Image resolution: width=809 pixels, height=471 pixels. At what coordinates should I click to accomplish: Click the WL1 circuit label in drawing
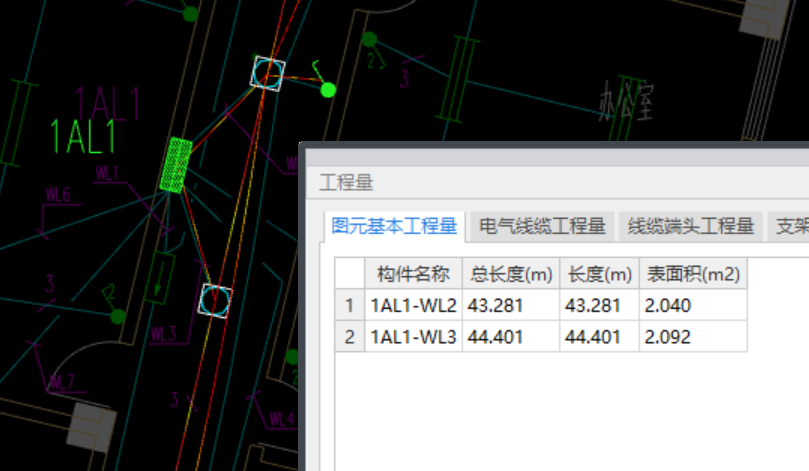tap(107, 173)
